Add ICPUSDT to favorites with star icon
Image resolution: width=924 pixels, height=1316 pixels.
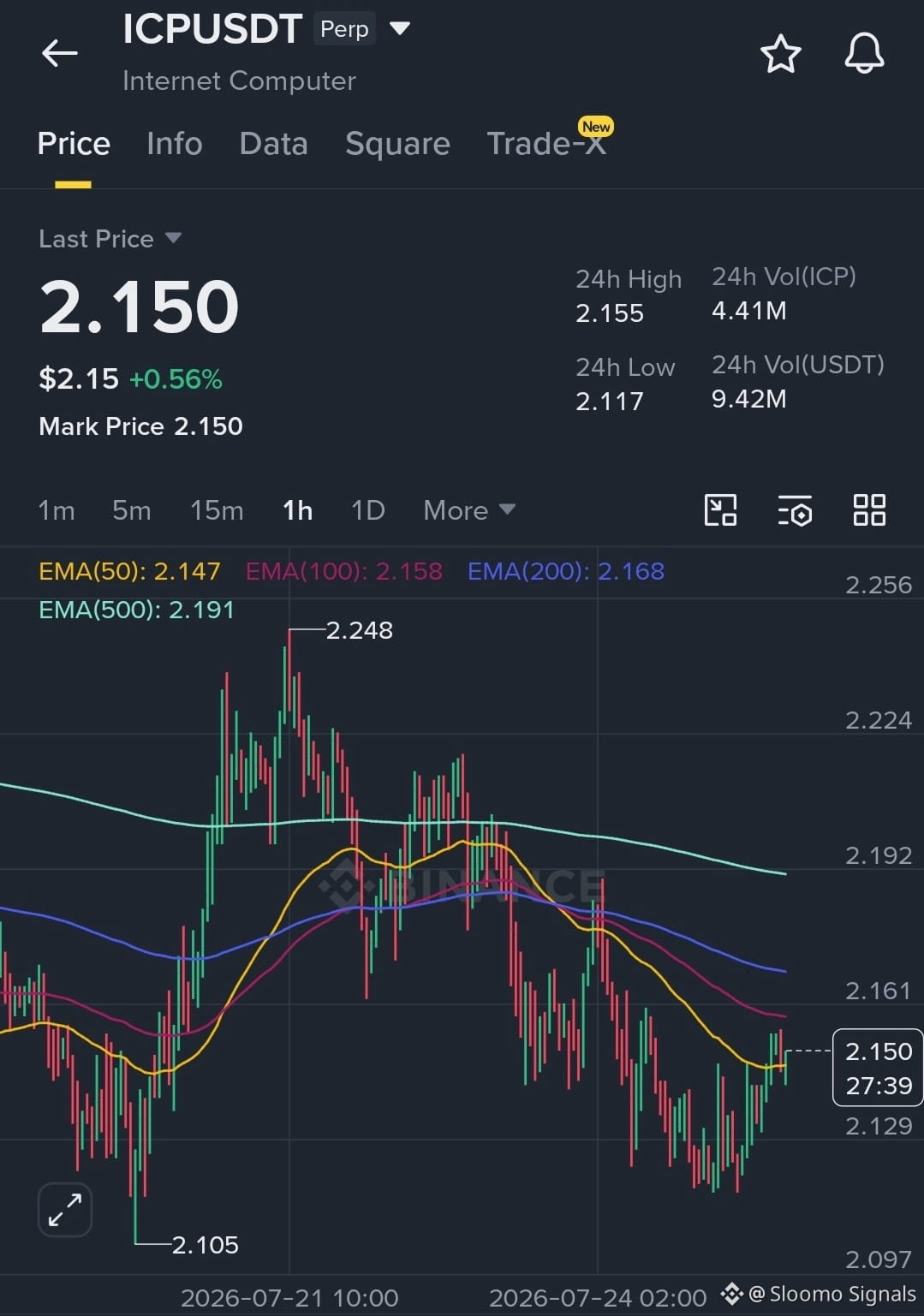tap(780, 54)
